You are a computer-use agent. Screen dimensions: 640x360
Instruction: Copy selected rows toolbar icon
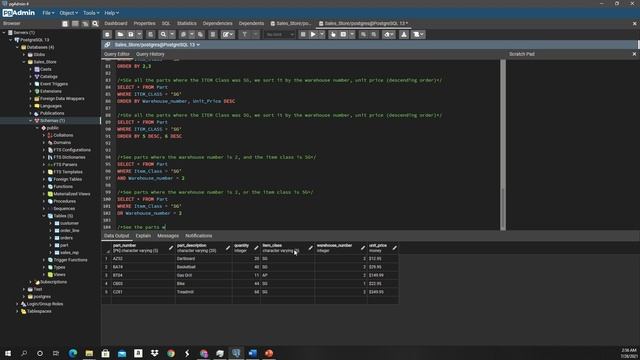coord(183,35)
